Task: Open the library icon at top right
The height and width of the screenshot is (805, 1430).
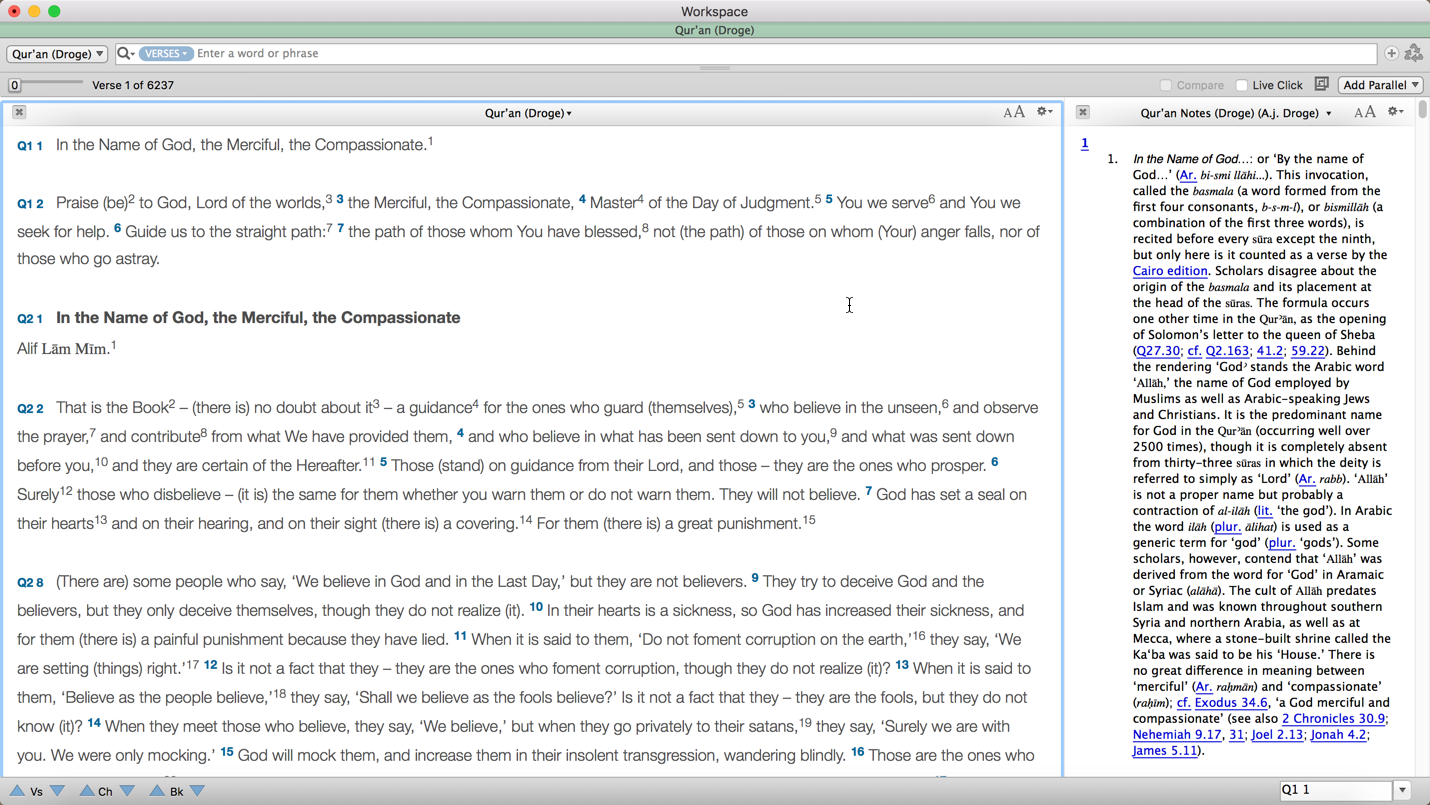Action: coord(1414,53)
